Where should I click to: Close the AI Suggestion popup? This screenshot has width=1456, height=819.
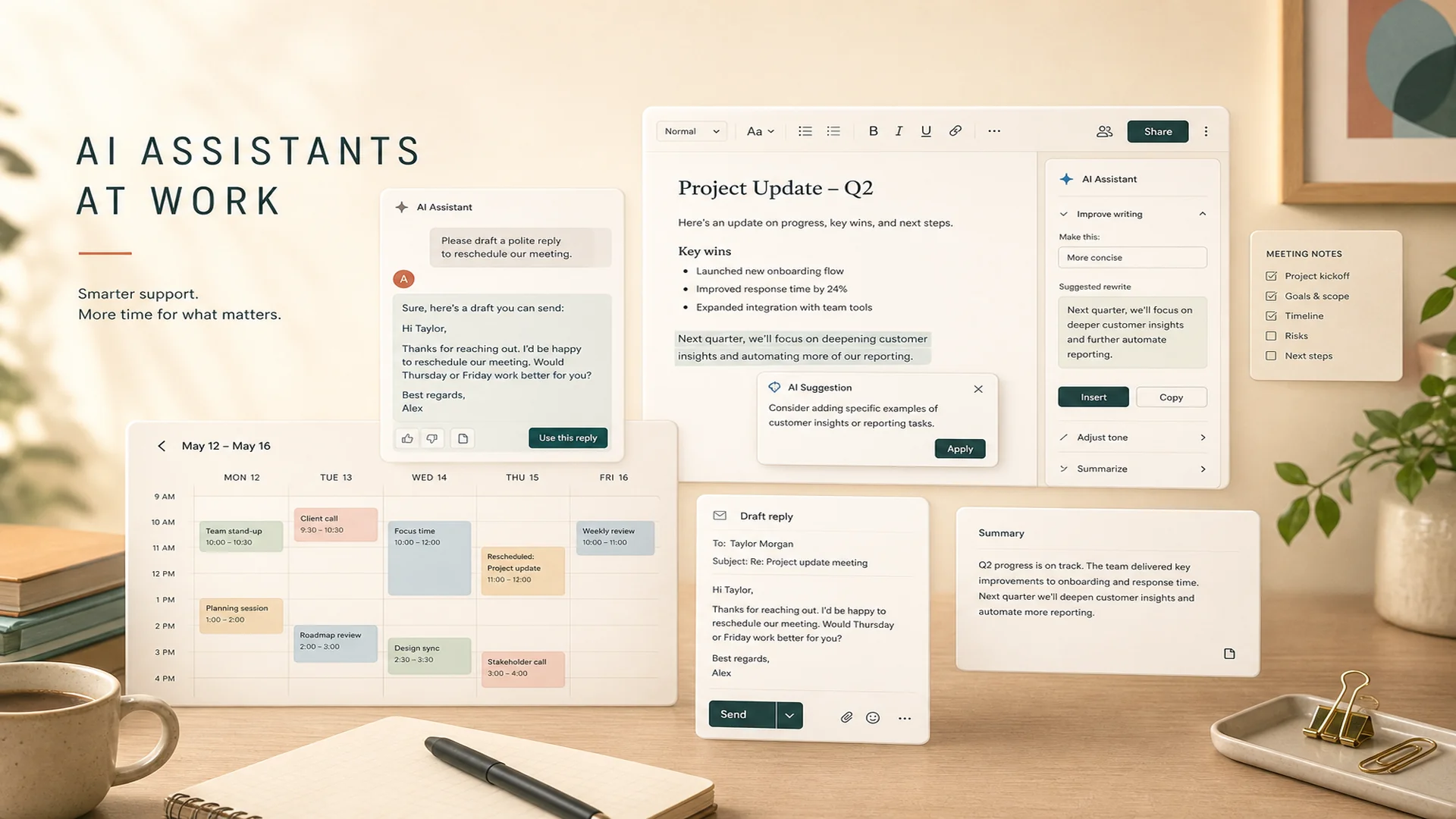[978, 389]
